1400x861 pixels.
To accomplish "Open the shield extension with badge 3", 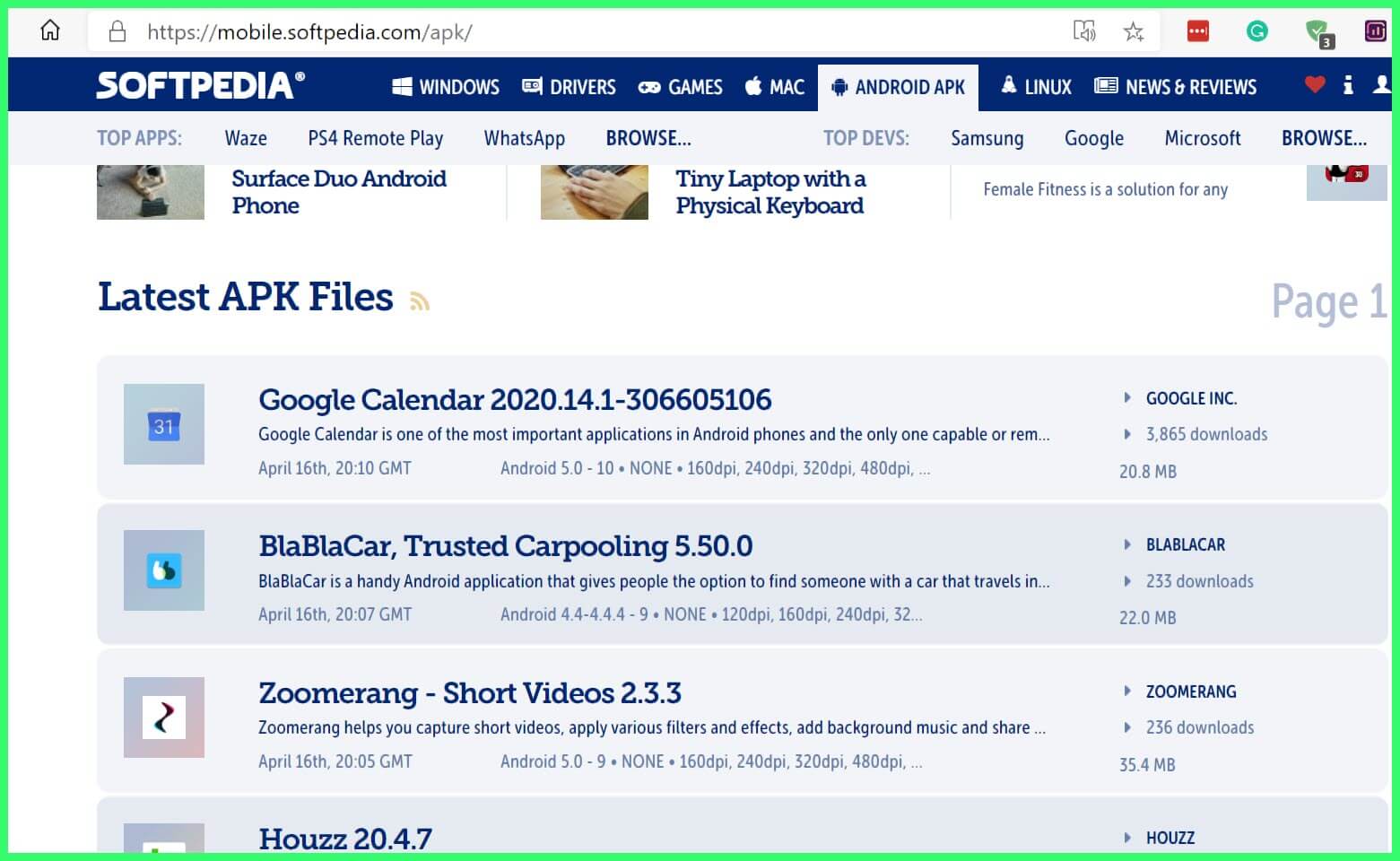I will [1319, 33].
